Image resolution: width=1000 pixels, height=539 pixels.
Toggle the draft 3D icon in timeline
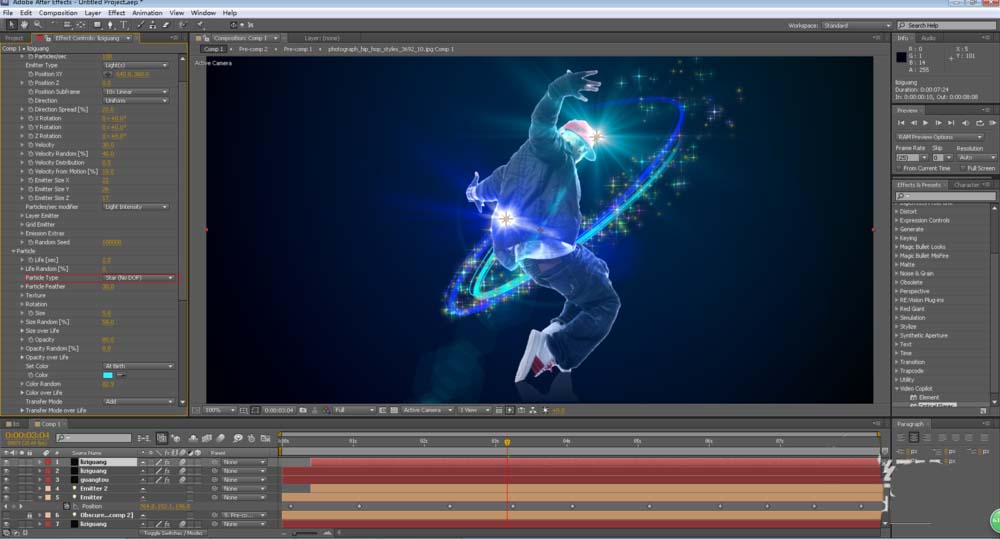pyautogui.click(x=177, y=438)
